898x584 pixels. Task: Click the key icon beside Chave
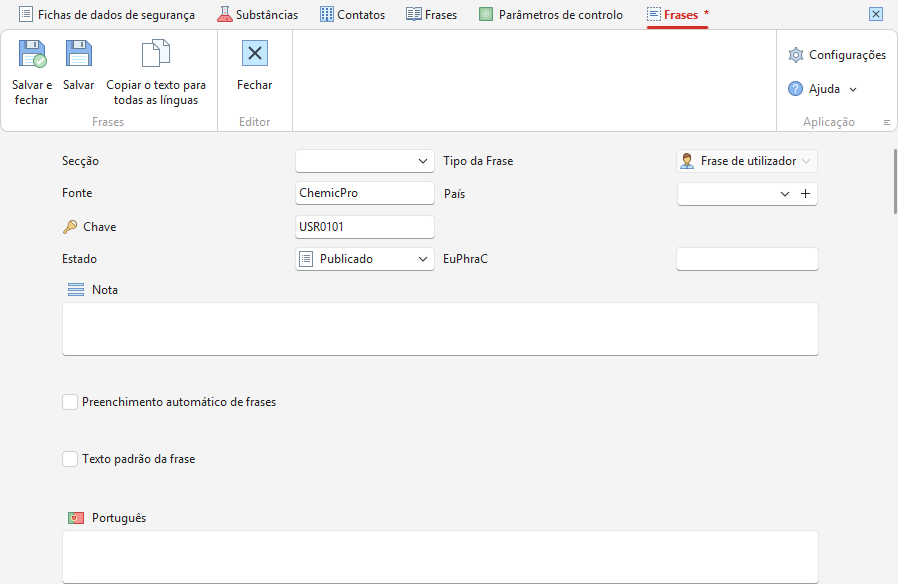click(70, 227)
